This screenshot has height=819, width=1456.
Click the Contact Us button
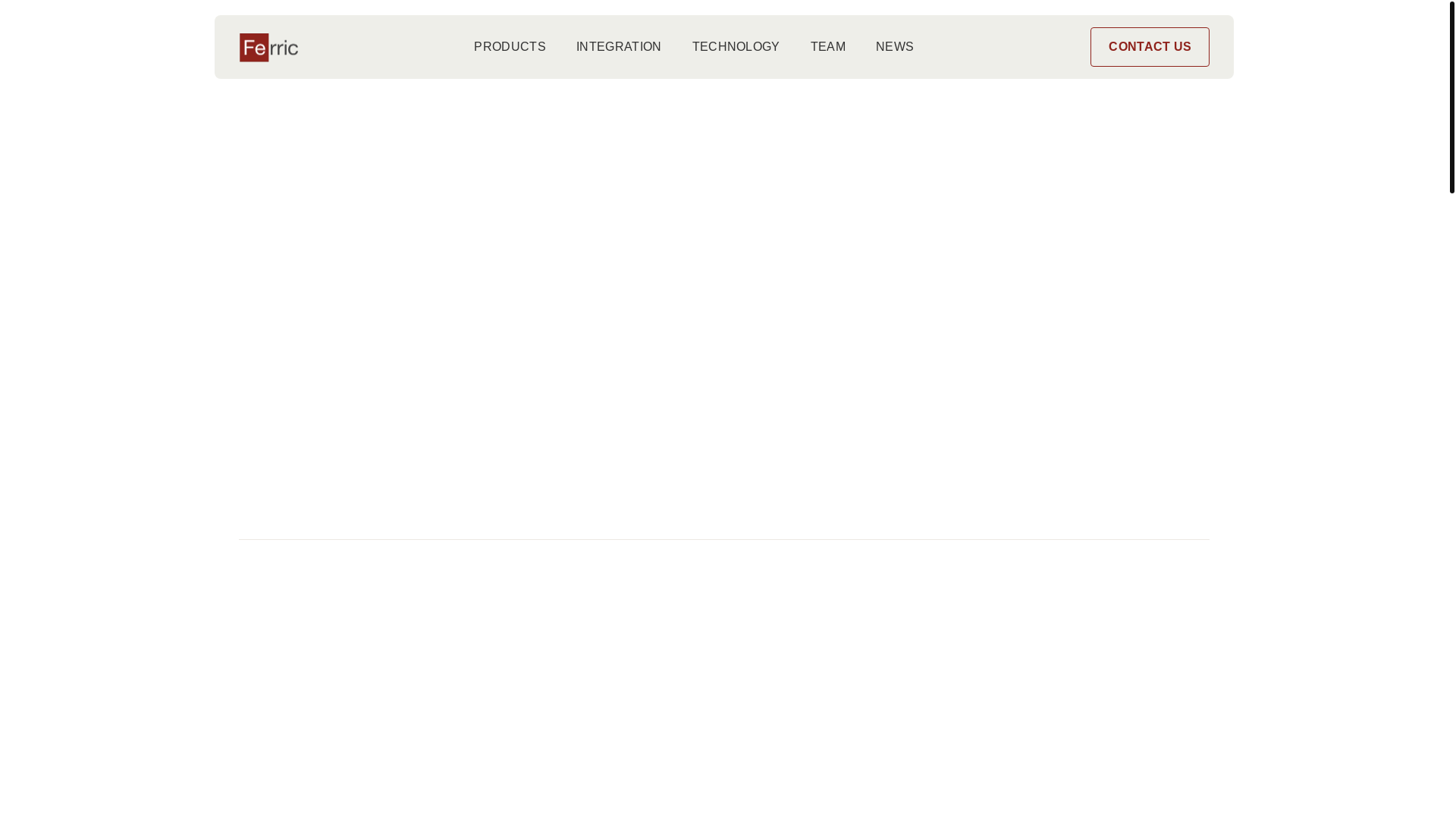coord(1150,47)
